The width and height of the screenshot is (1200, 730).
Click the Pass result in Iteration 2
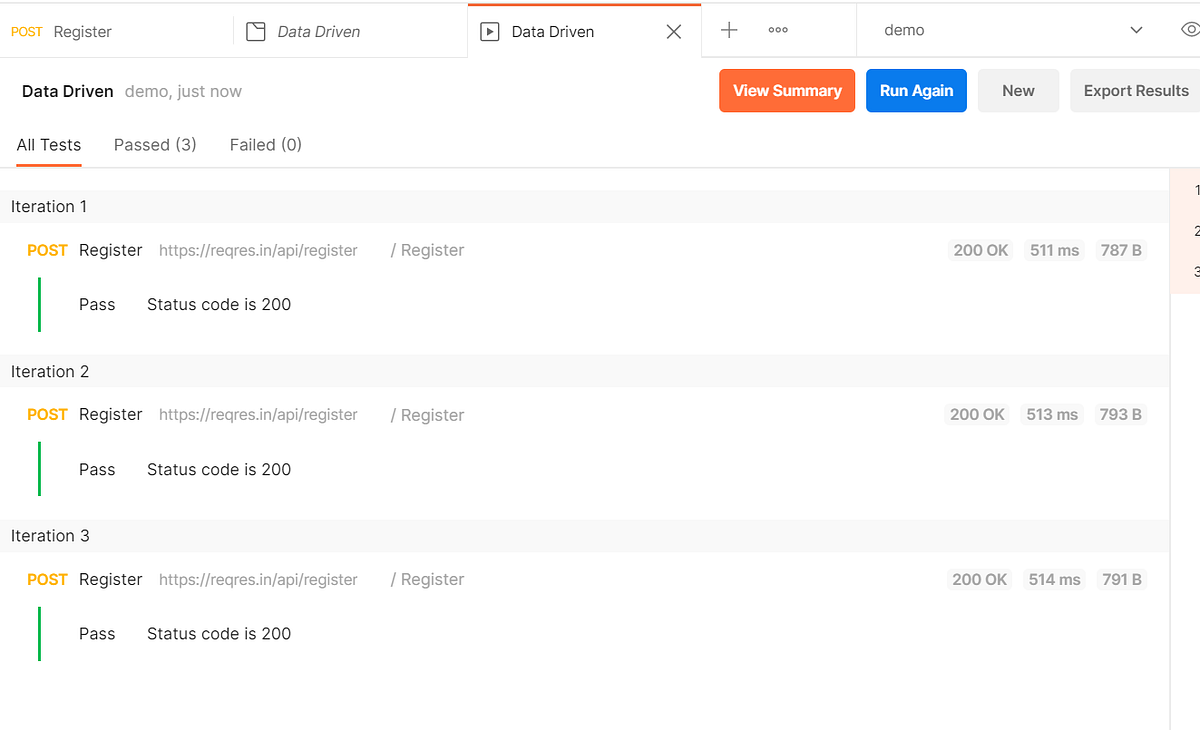coord(97,469)
